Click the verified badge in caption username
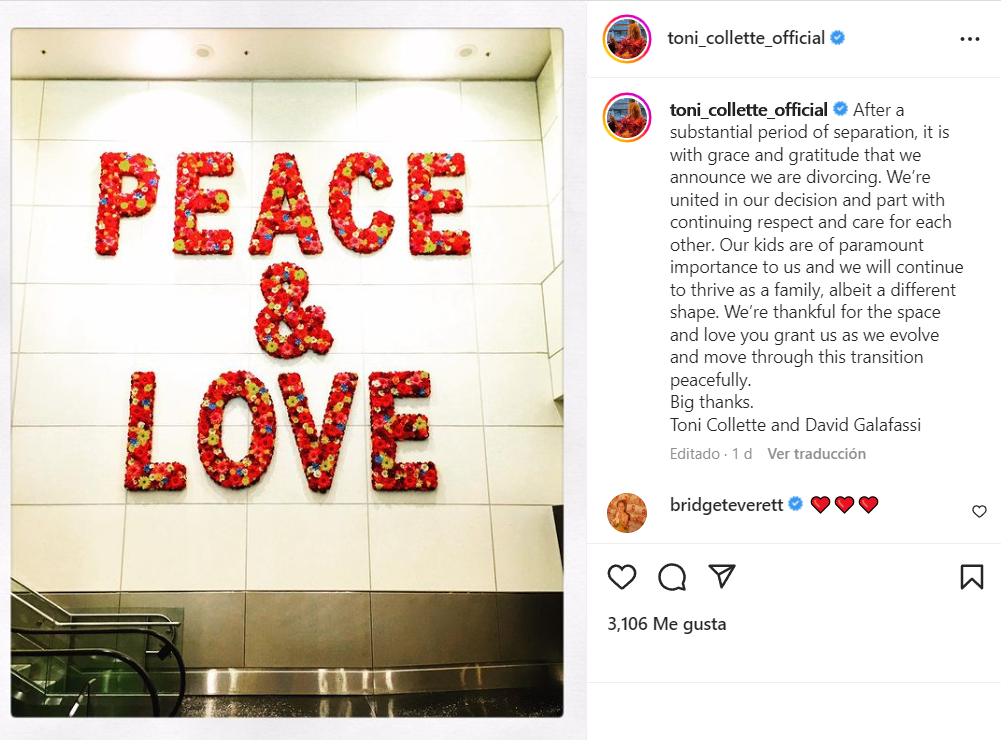The image size is (1001, 740). click(x=841, y=109)
